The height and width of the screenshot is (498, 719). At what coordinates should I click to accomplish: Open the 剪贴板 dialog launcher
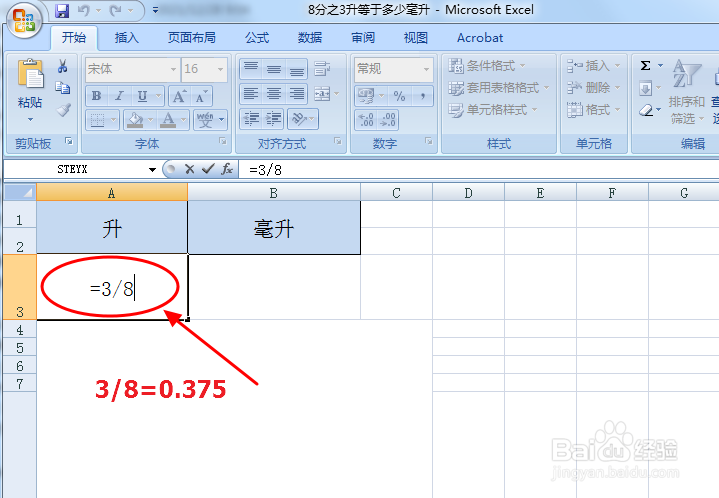69,141
